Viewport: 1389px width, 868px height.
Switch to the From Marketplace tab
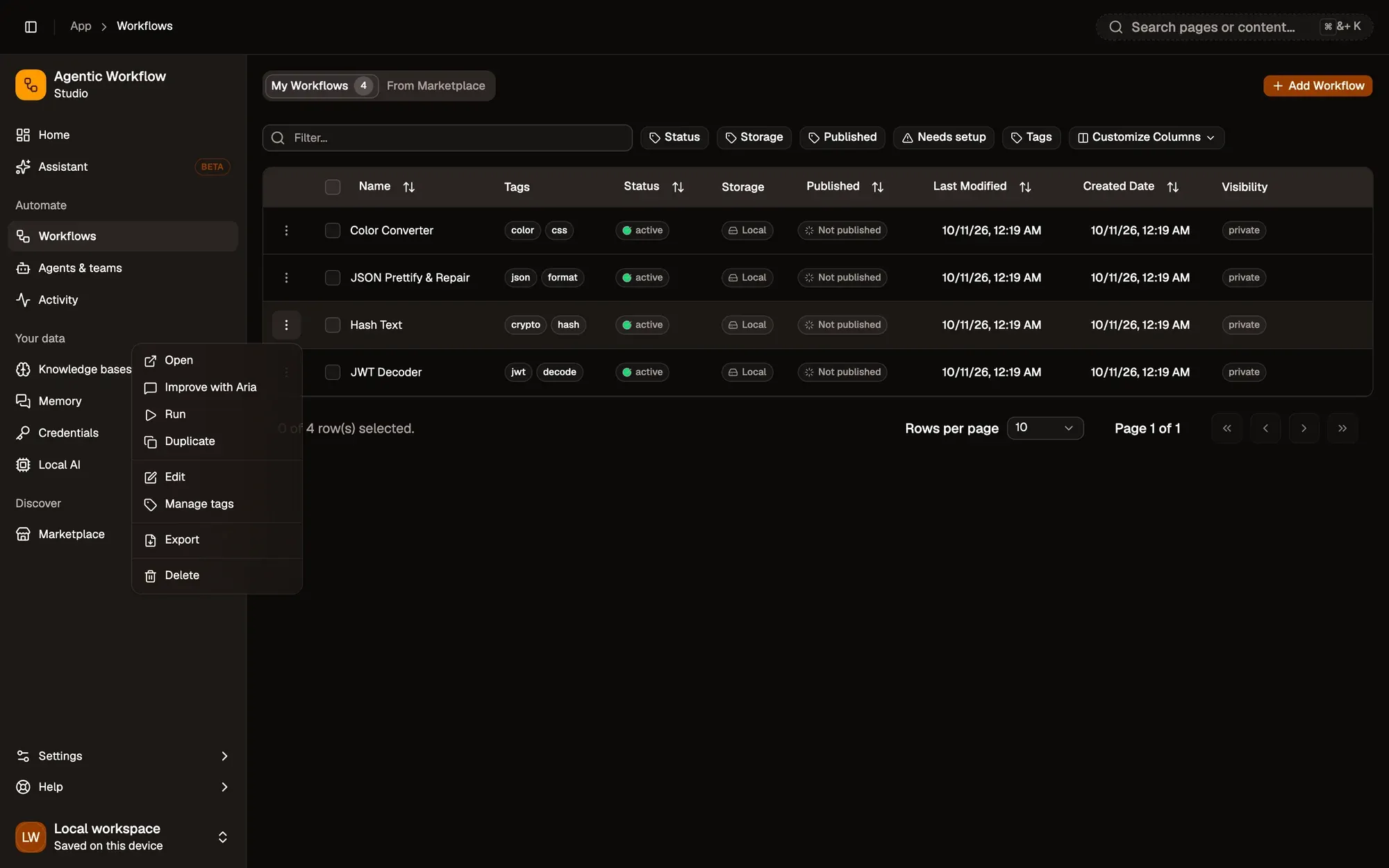tap(435, 85)
